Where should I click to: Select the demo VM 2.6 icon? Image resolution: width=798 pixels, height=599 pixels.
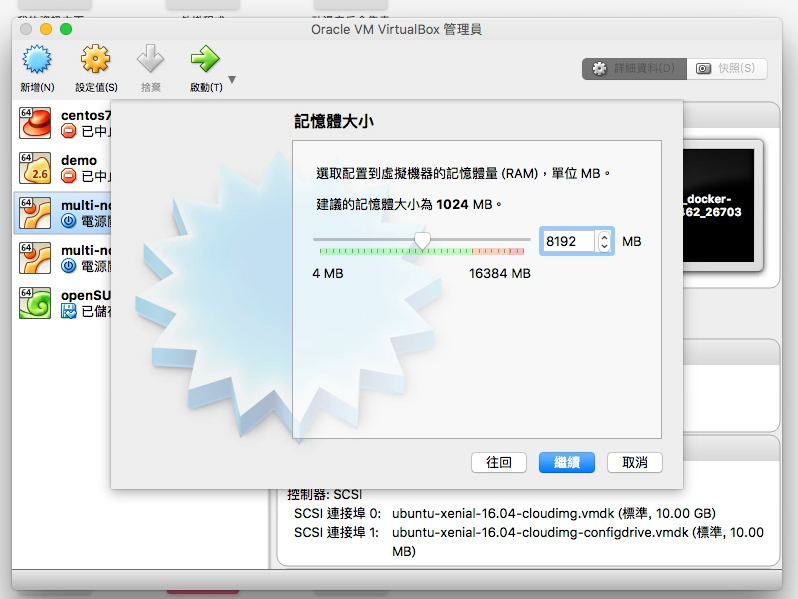click(35, 167)
